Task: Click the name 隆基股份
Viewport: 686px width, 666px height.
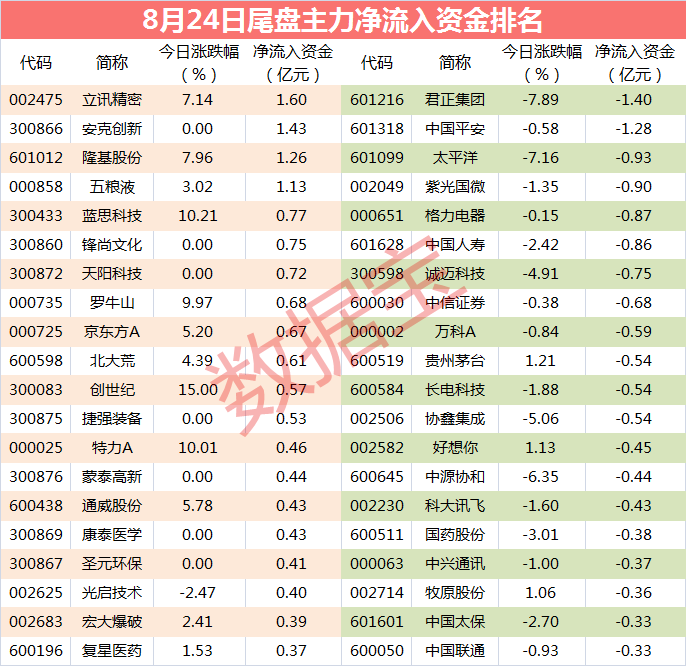Action: click(112, 158)
